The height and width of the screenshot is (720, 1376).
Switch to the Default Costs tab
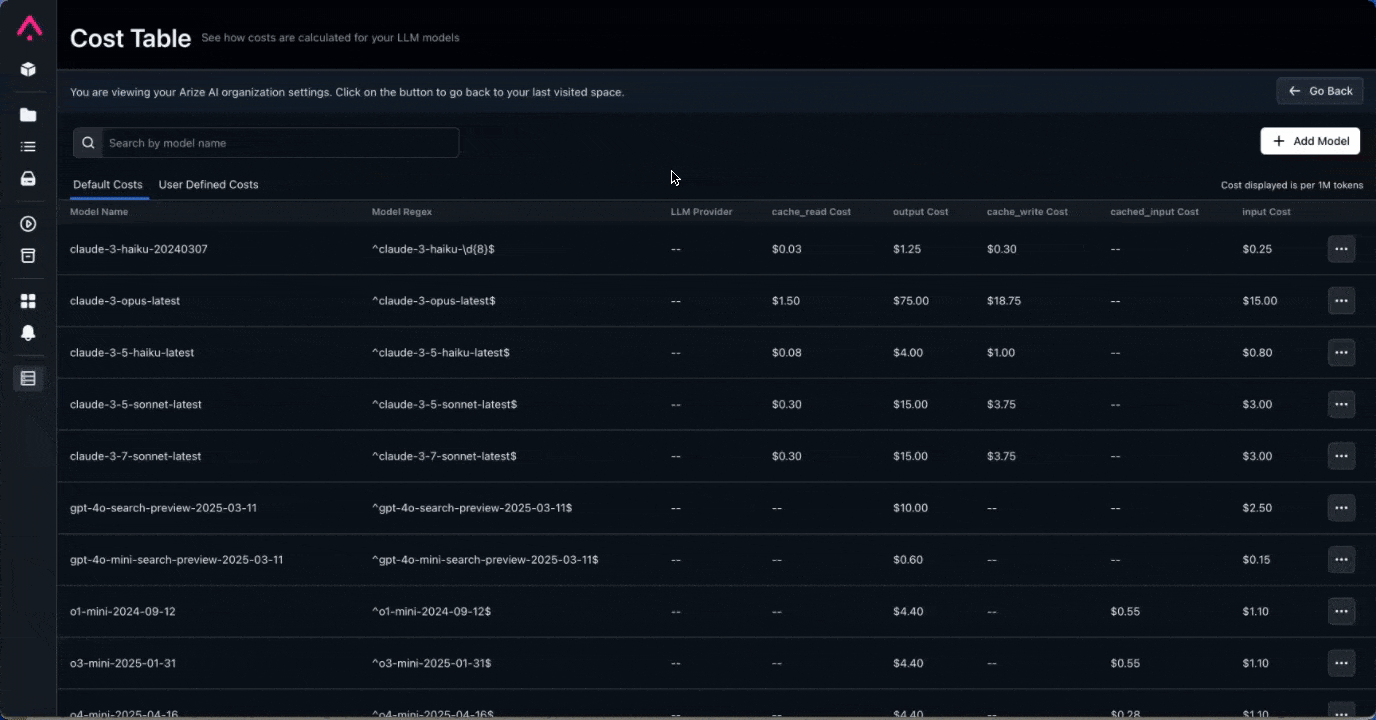(x=108, y=185)
